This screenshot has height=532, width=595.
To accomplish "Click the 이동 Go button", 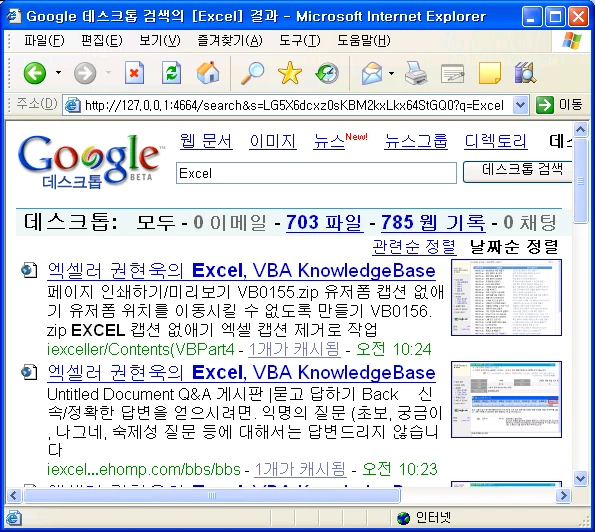I will coord(559,105).
